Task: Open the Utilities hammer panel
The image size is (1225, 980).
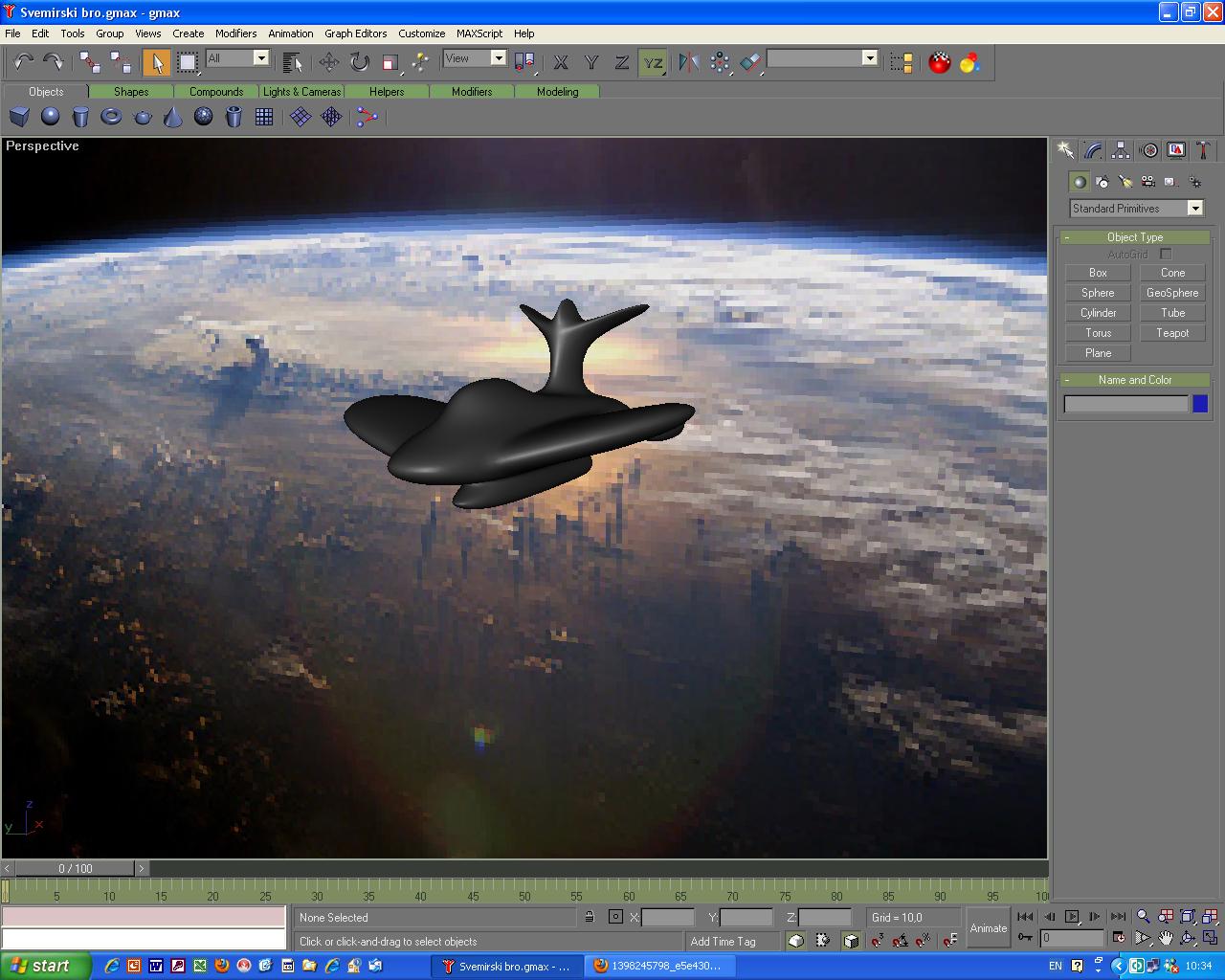Action: (x=1203, y=150)
